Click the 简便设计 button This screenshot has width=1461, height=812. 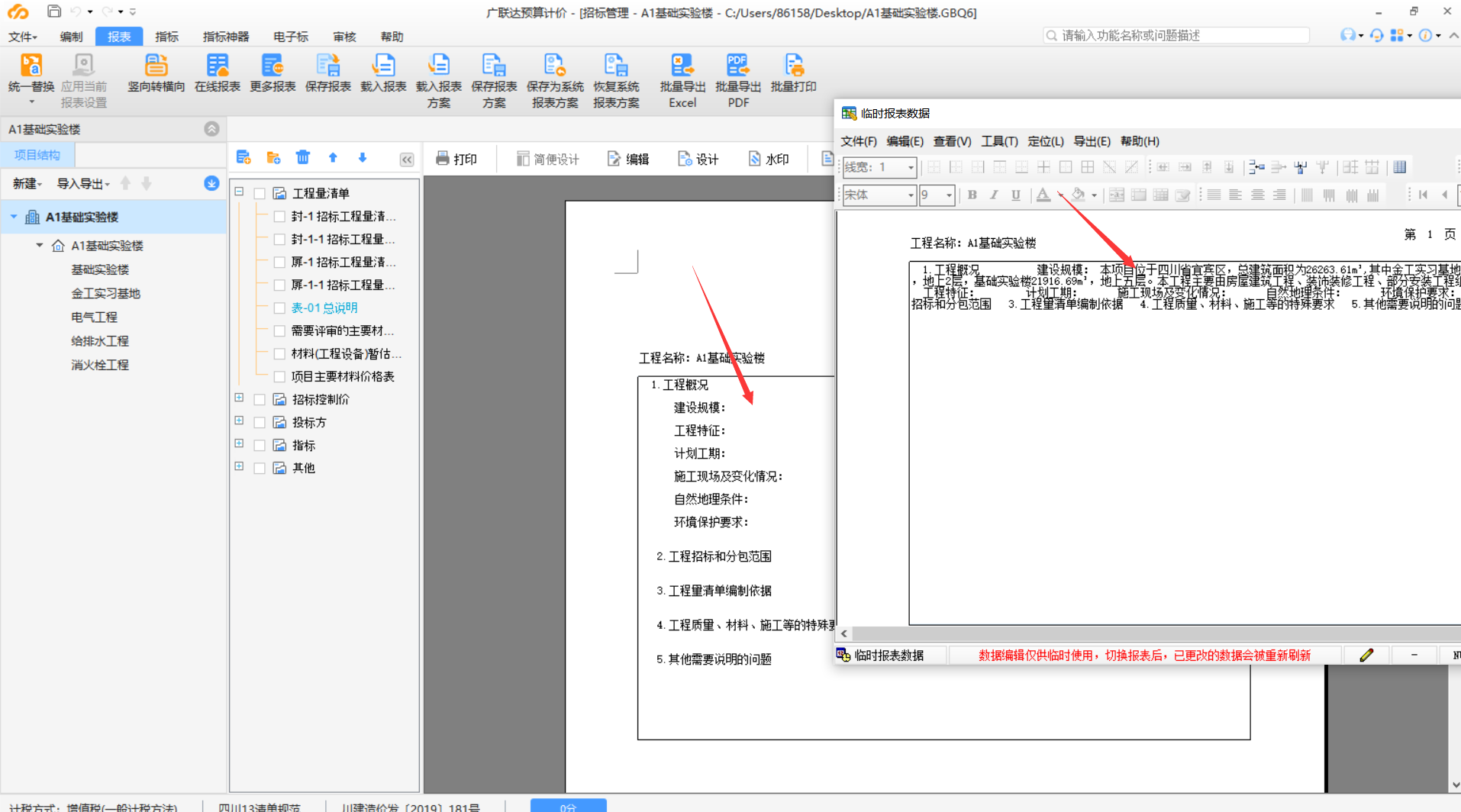548,159
